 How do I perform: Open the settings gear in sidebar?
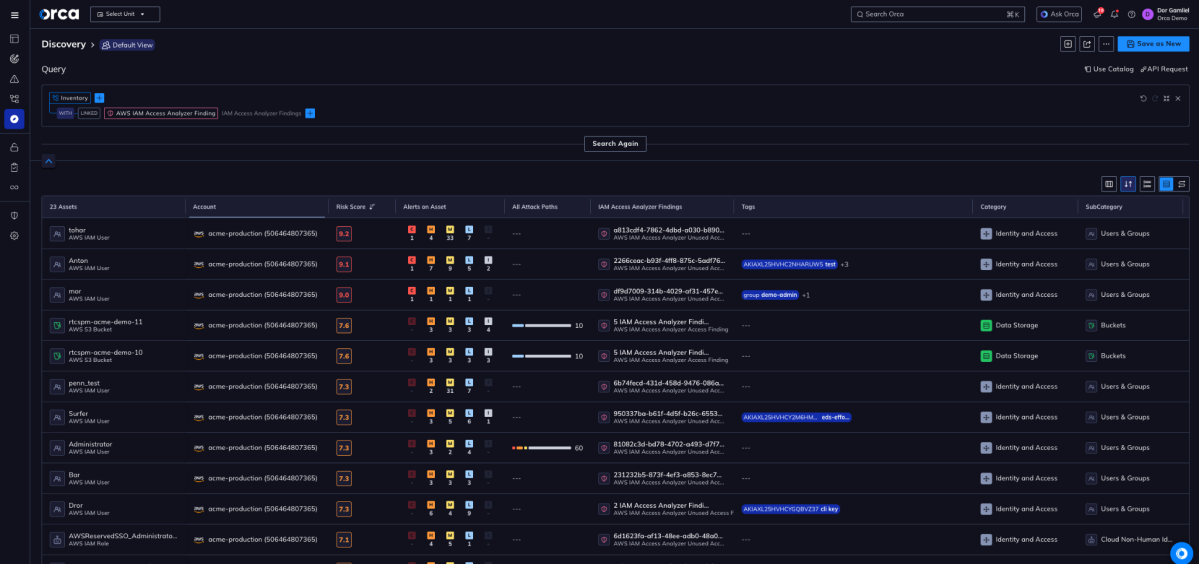14,235
